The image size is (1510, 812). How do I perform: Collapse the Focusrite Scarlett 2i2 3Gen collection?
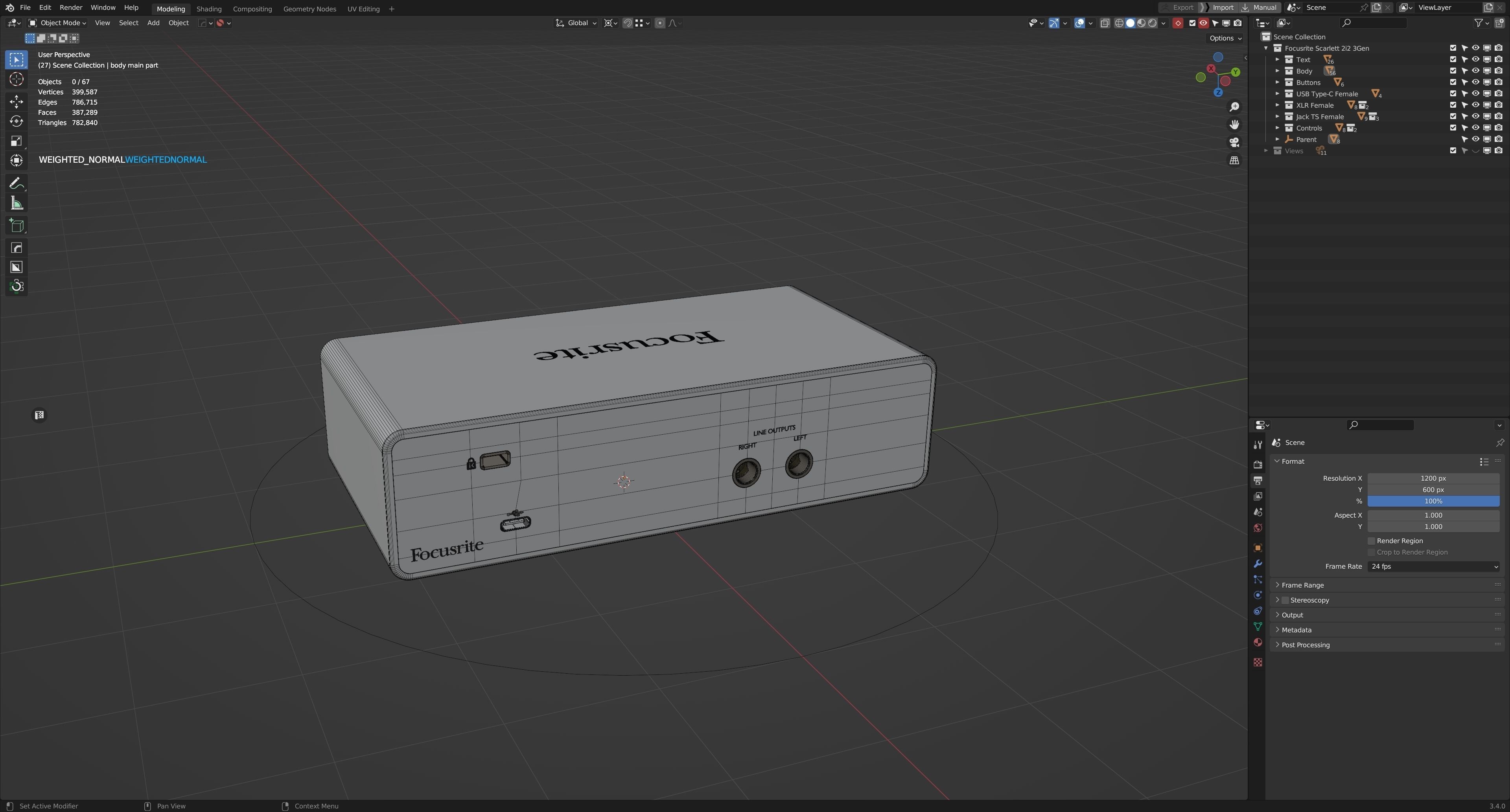tap(1266, 48)
